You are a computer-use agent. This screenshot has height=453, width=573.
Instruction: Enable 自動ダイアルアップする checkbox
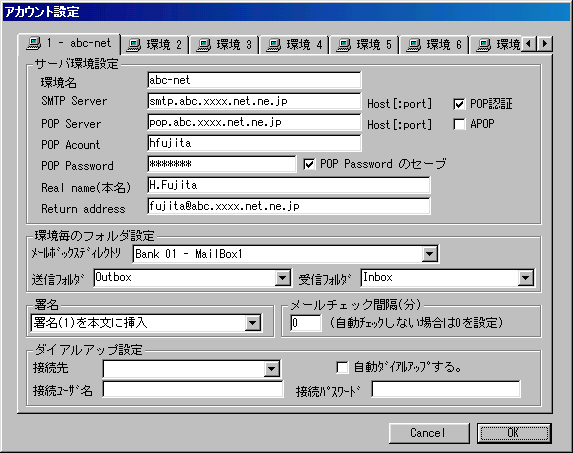[x=342, y=367]
